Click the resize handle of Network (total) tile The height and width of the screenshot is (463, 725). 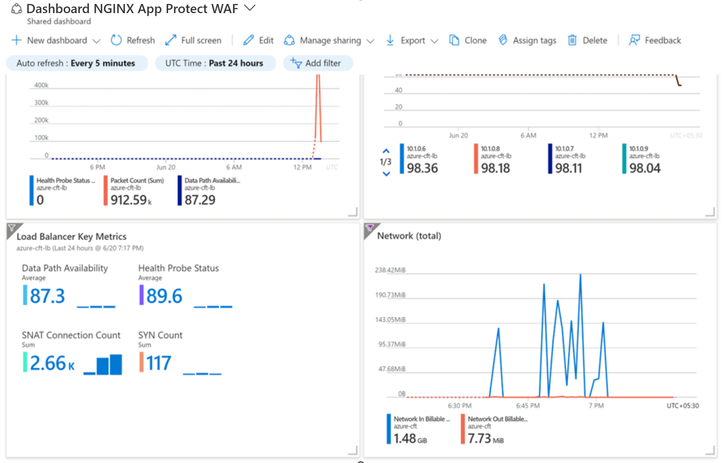click(710, 450)
